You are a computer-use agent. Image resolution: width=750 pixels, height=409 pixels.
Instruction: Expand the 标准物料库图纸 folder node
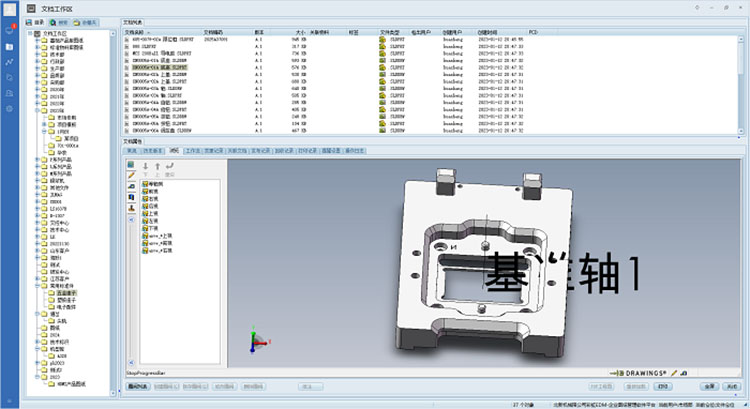coord(37,46)
